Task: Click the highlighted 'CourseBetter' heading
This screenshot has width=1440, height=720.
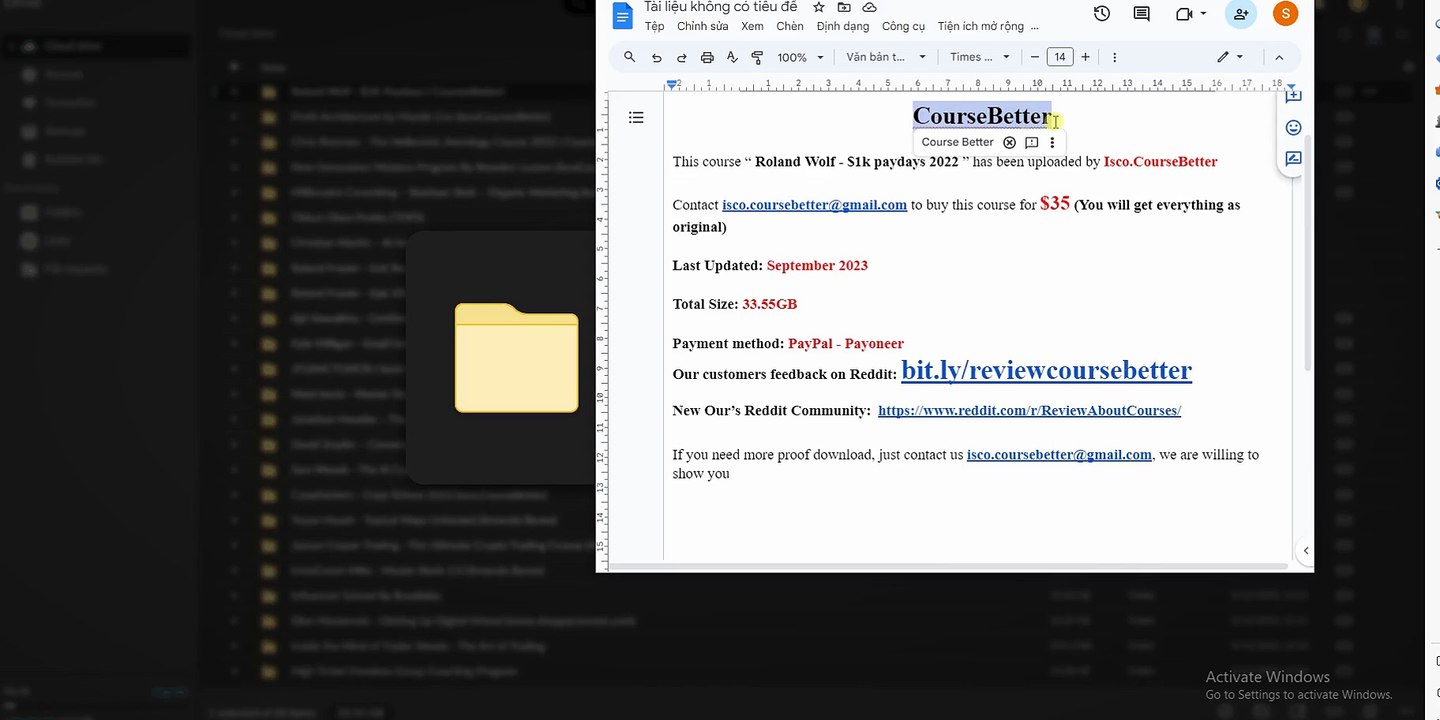Action: pyautogui.click(x=982, y=116)
